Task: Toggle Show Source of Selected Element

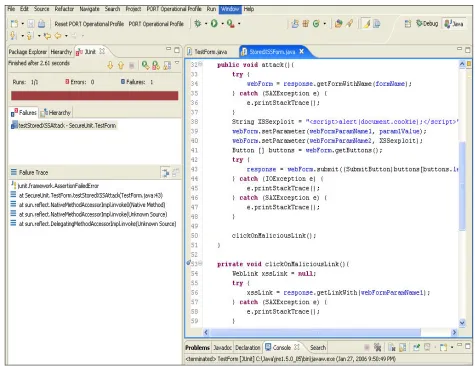Action: [377, 24]
